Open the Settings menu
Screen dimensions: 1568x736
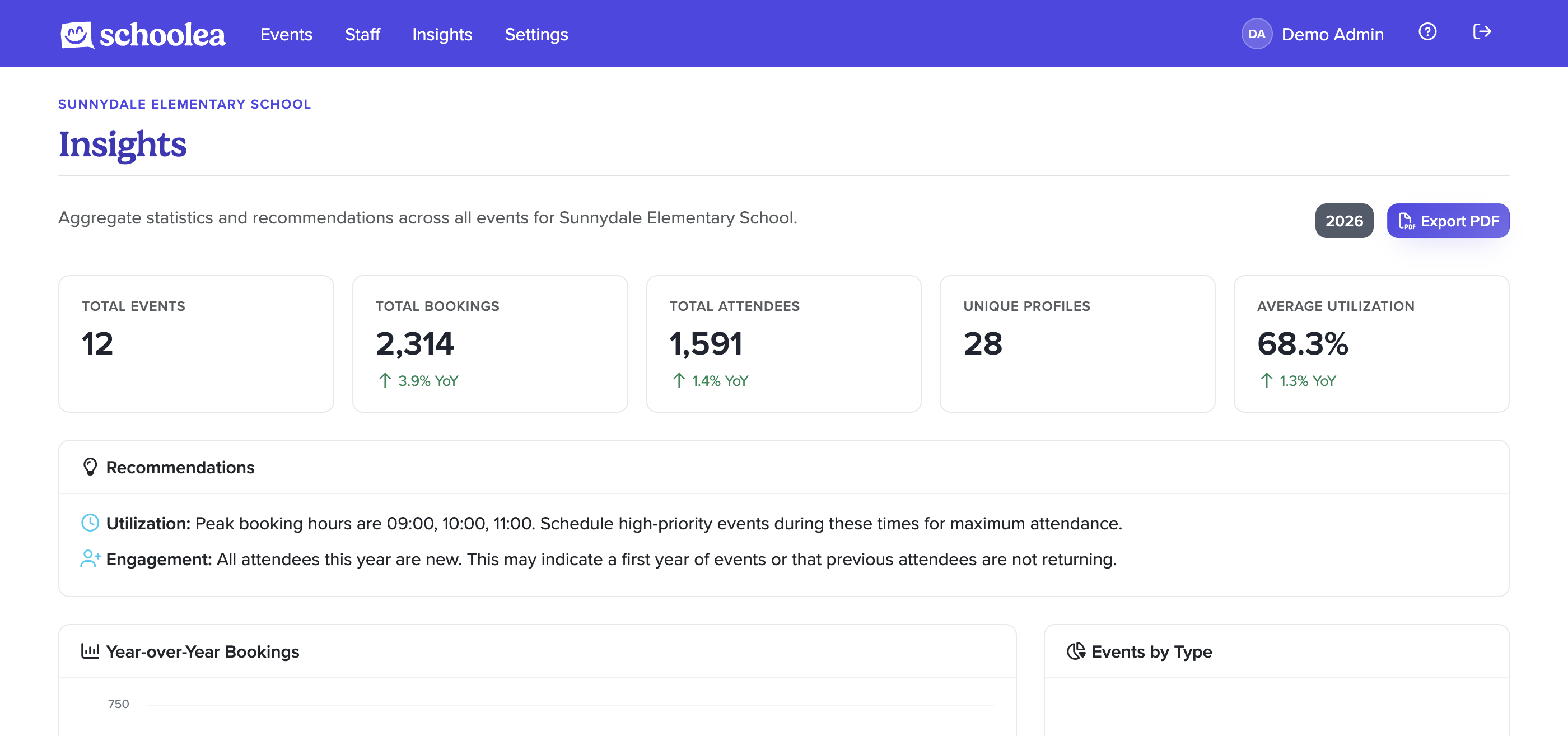coord(536,35)
